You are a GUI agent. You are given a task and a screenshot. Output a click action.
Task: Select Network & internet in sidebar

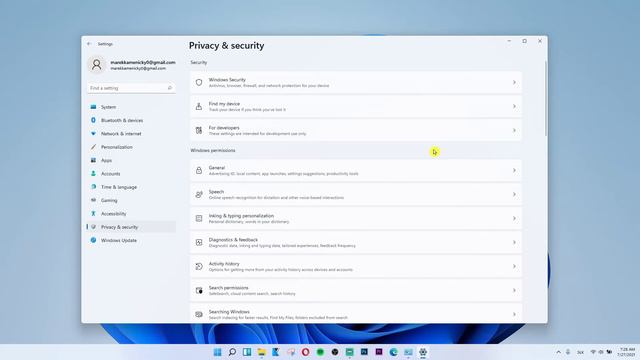pos(131,133)
